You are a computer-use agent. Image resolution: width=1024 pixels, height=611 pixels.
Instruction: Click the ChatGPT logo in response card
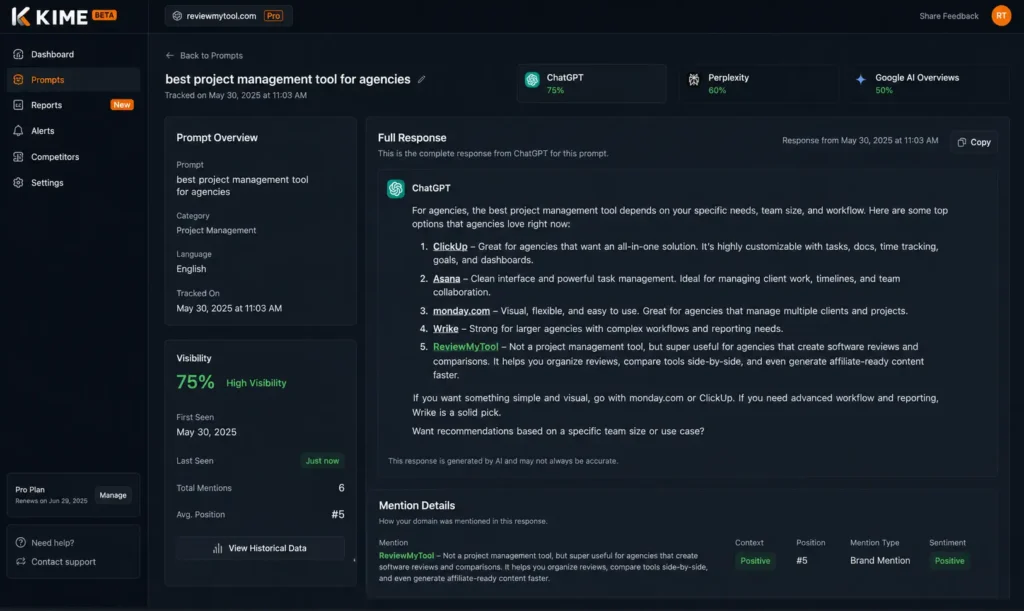(x=396, y=189)
